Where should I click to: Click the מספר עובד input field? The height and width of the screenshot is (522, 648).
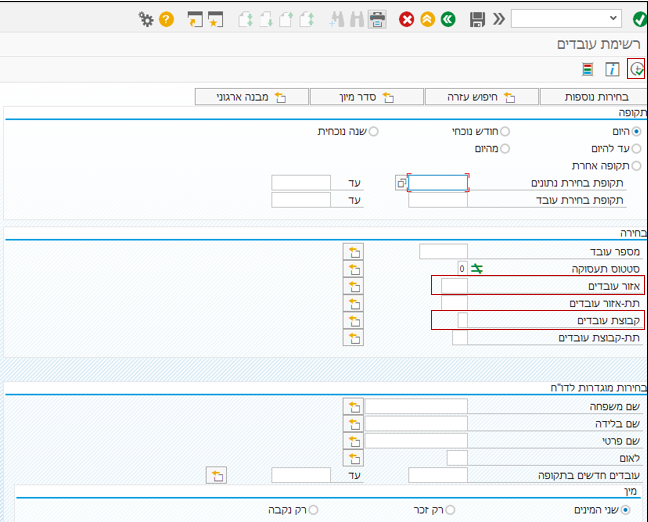443,251
